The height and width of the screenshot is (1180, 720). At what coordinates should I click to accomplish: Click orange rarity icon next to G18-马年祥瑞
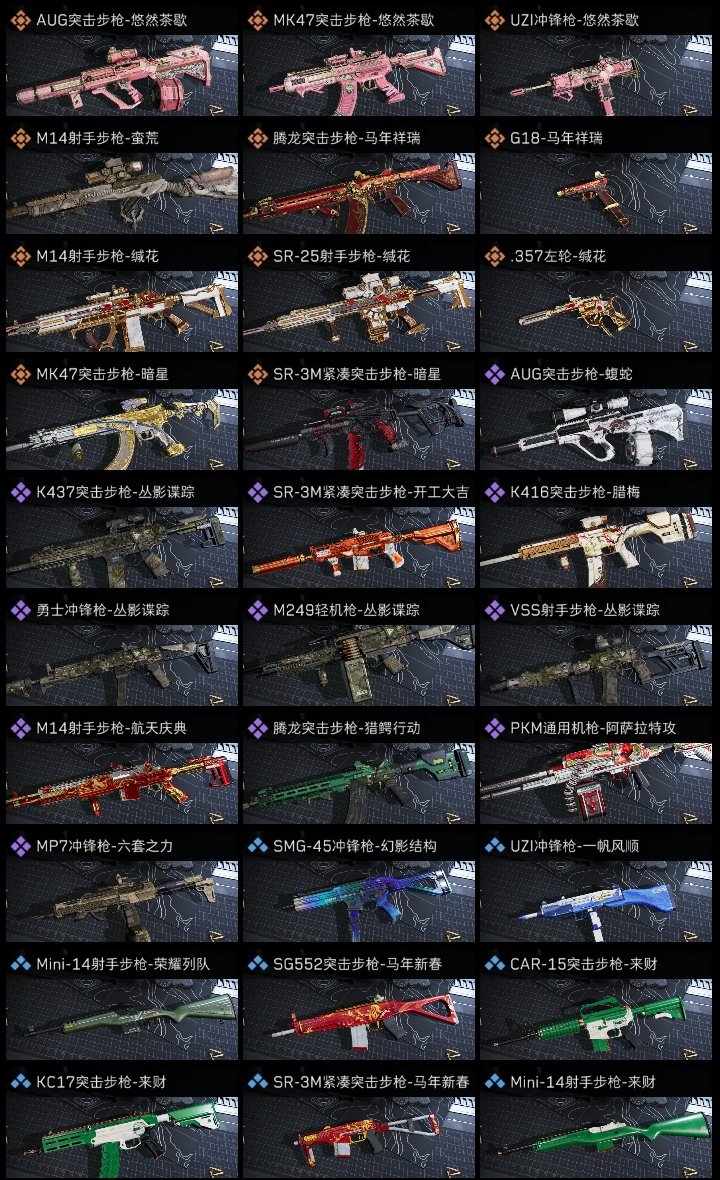pyautogui.click(x=494, y=138)
